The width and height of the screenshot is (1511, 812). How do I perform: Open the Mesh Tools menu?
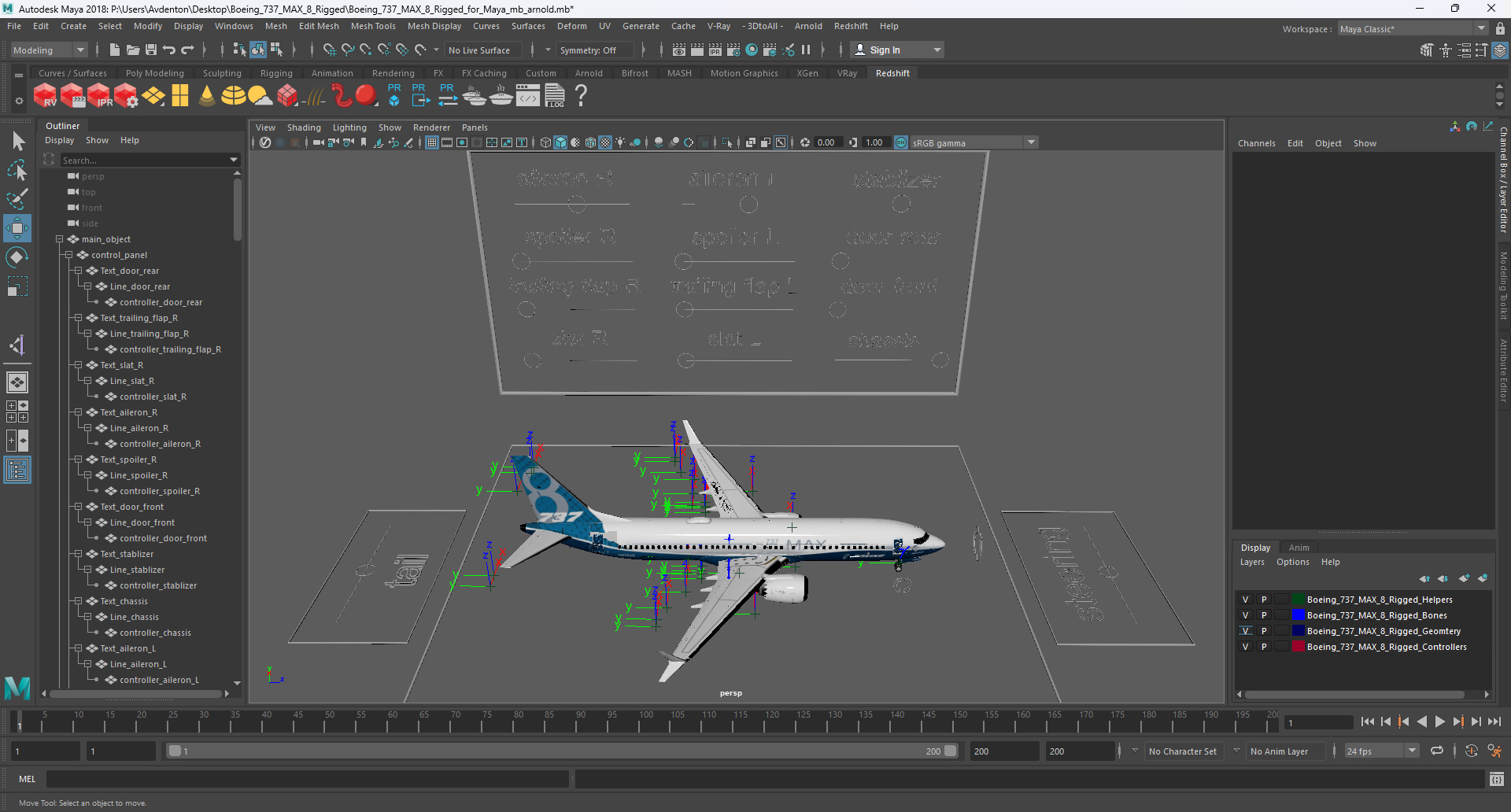(373, 26)
